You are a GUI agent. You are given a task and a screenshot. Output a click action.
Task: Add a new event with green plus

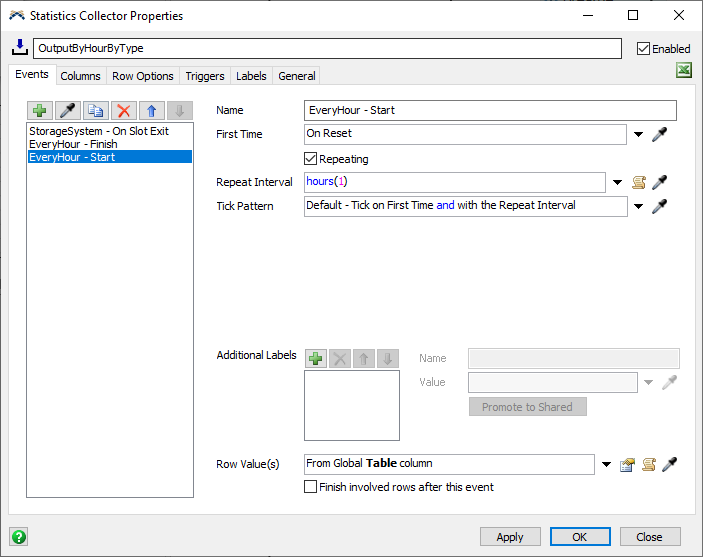coord(40,110)
